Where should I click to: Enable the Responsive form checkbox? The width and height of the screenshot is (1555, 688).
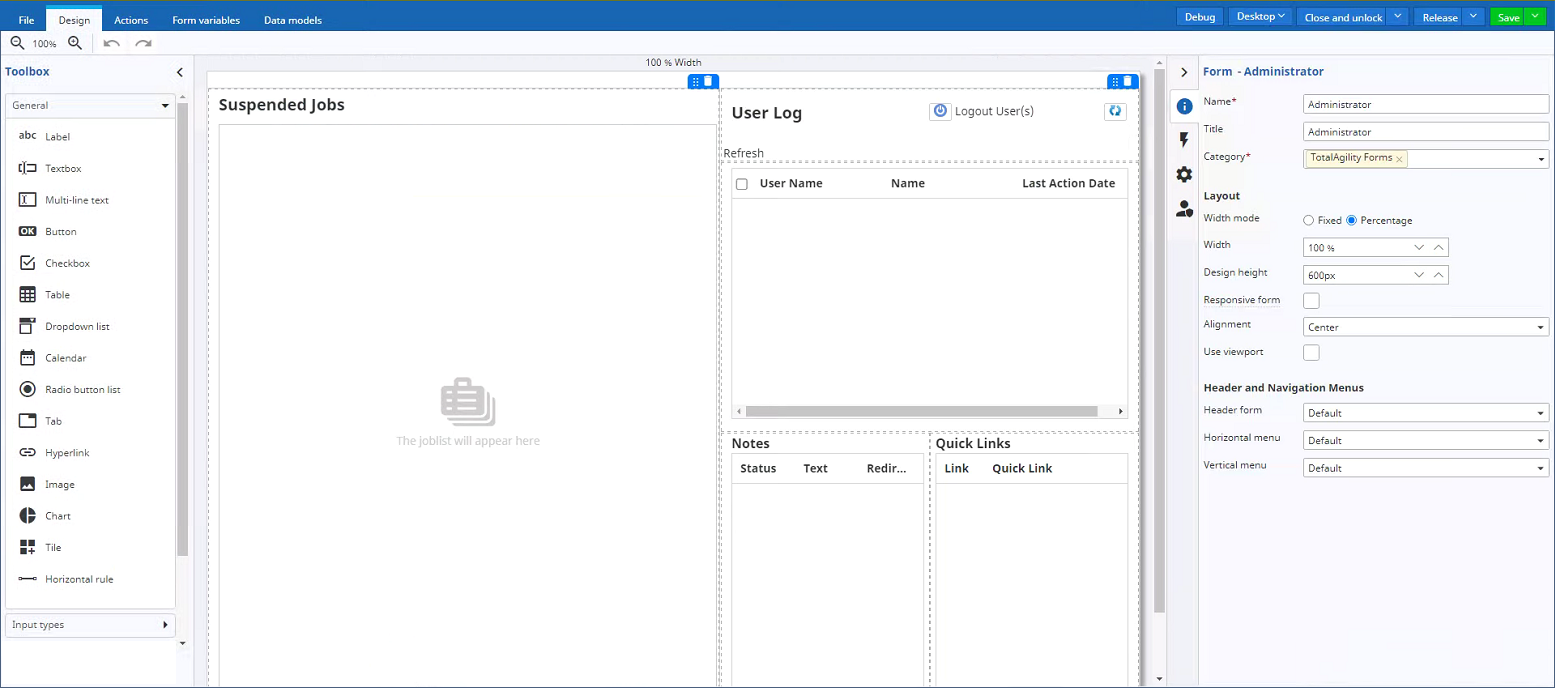(1311, 300)
